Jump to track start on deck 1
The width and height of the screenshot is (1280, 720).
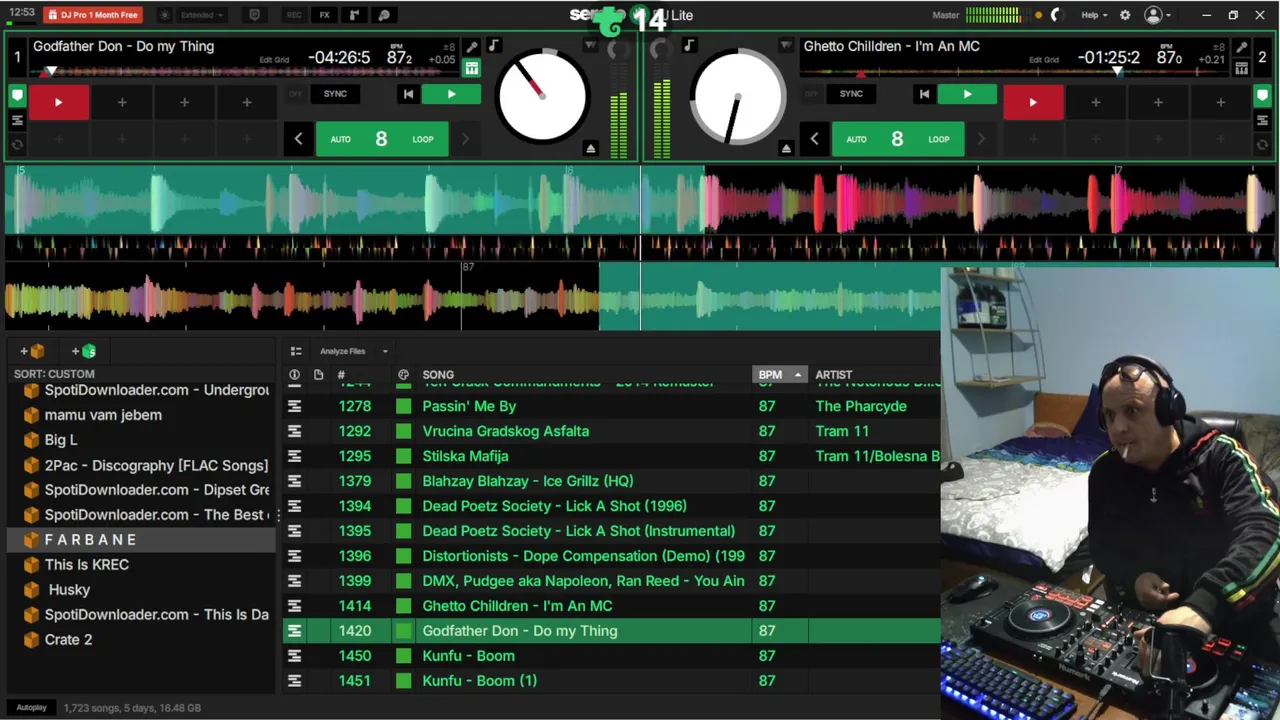(408, 95)
